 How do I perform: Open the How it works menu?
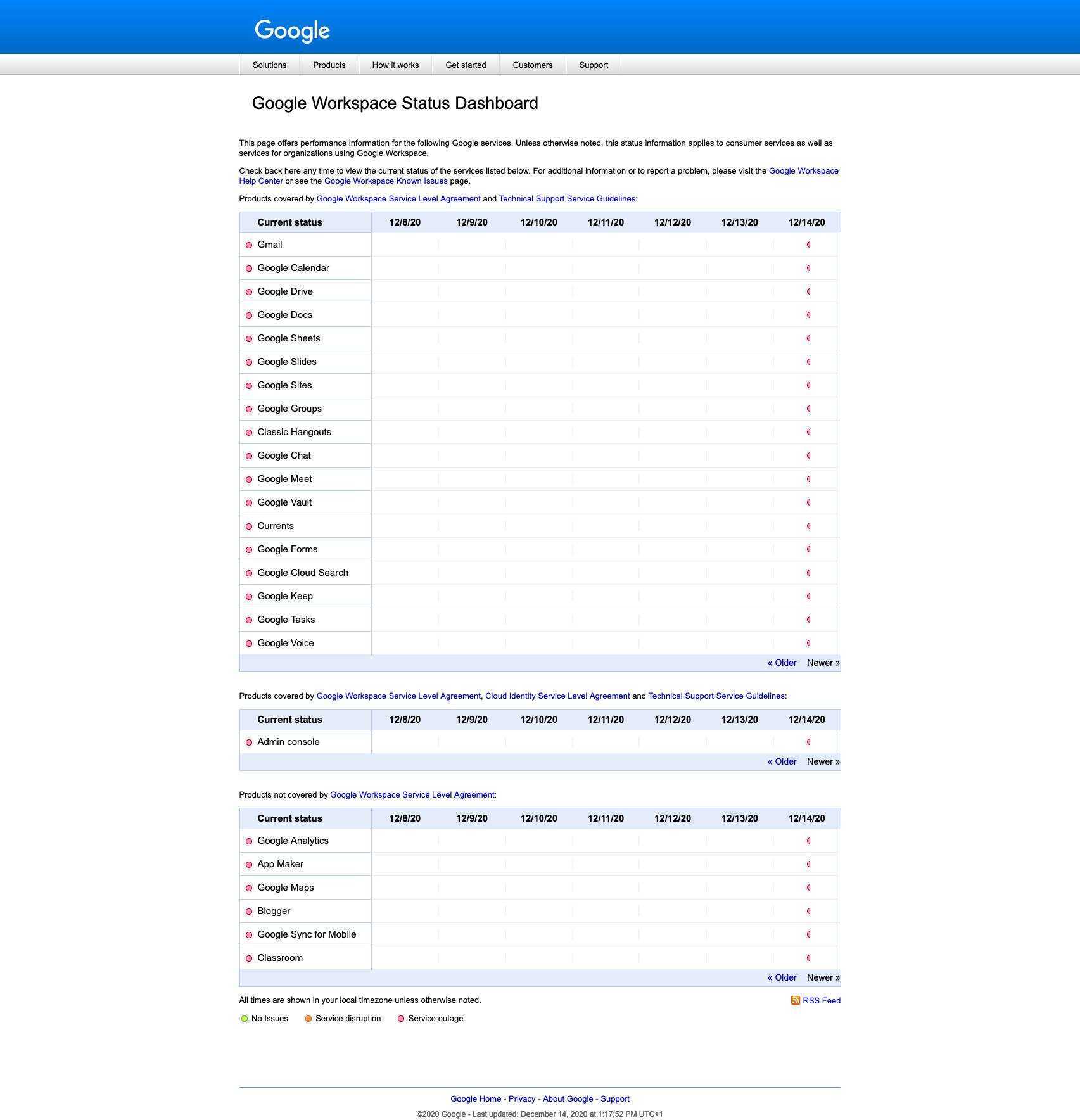[x=395, y=65]
